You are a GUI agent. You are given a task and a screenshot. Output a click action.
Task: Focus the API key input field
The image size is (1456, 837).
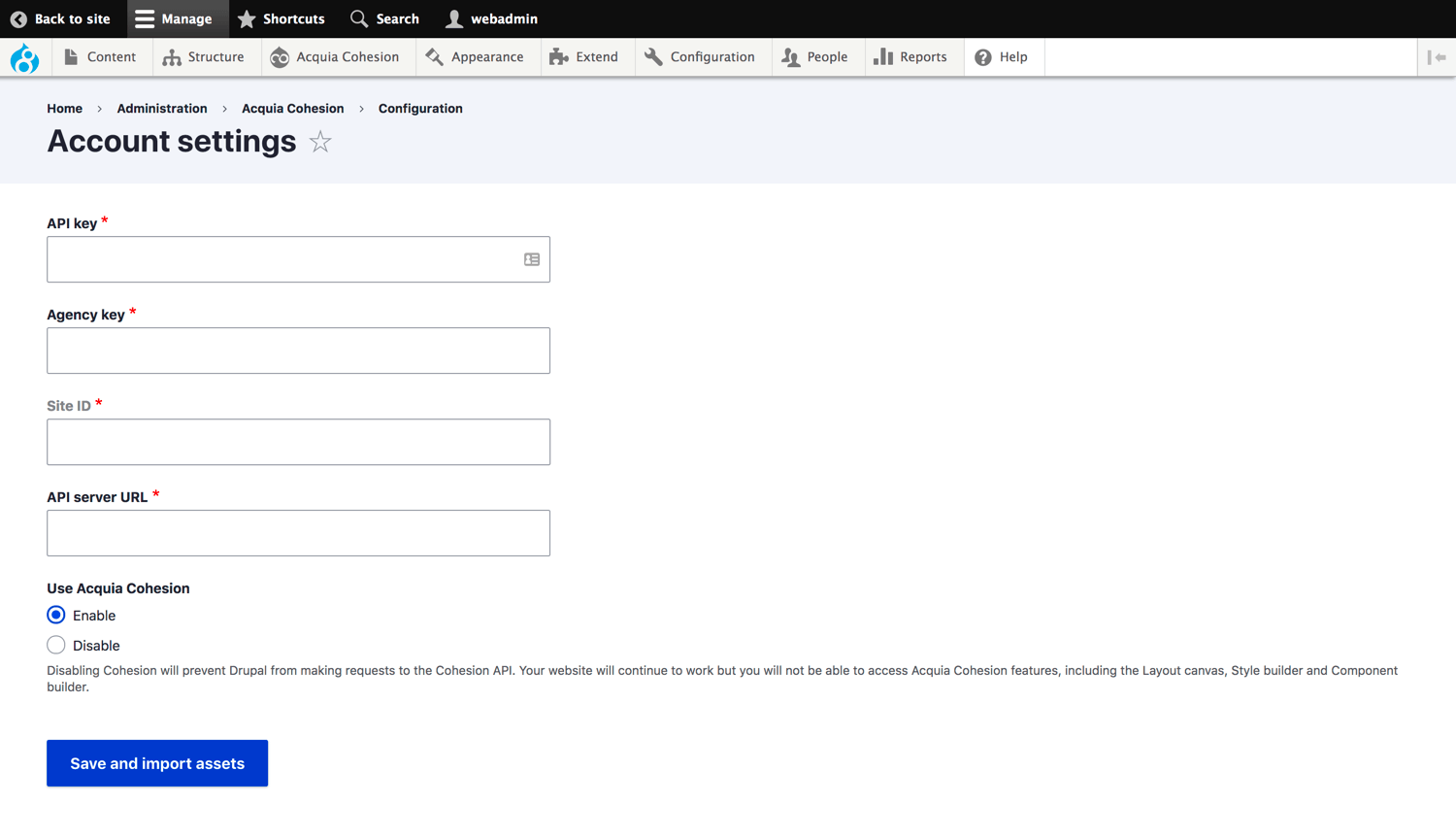pyautogui.click(x=298, y=259)
